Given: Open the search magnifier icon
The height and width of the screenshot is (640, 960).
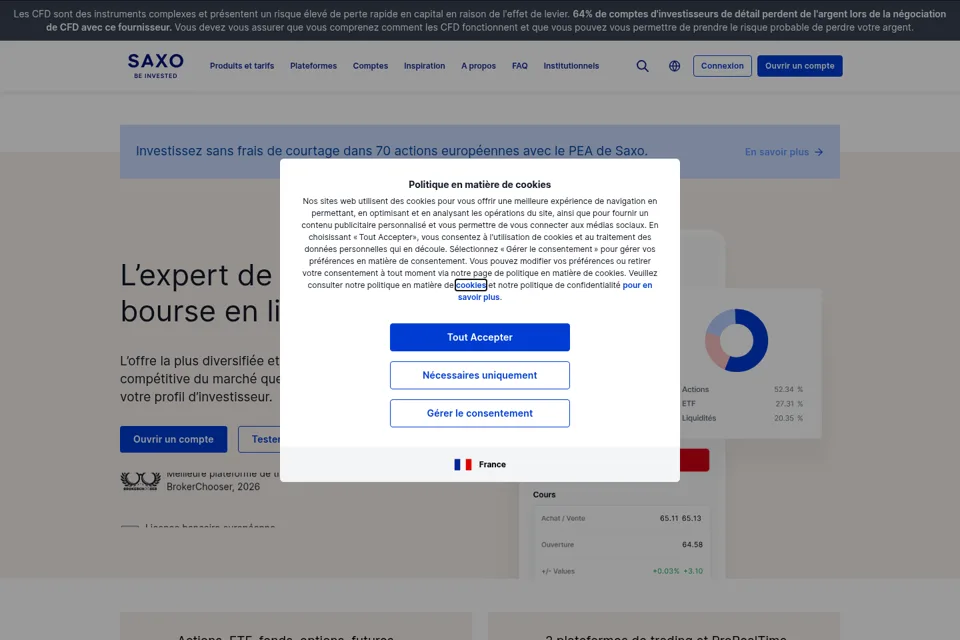Looking at the screenshot, I should pos(642,66).
